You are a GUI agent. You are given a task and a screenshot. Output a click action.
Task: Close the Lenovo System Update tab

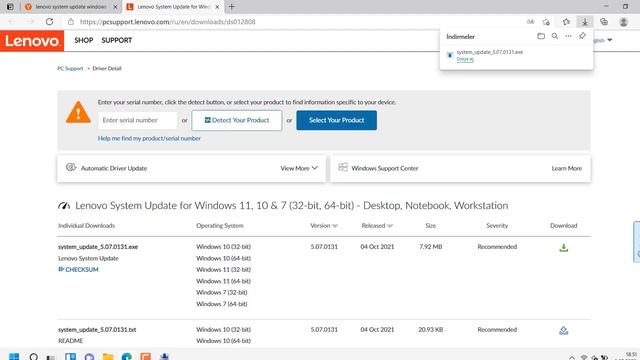(x=217, y=7)
